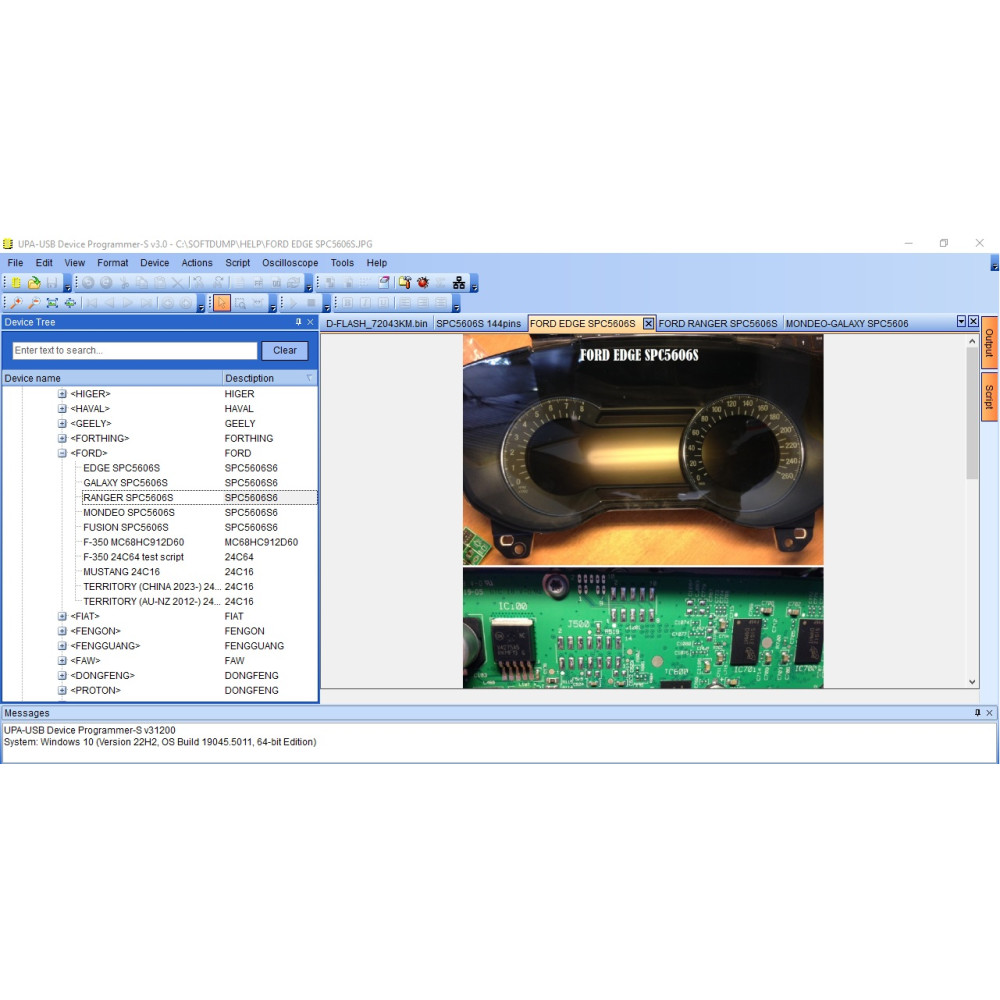Click the folder with hammer icon
This screenshot has height=1000, width=1000.
[404, 283]
